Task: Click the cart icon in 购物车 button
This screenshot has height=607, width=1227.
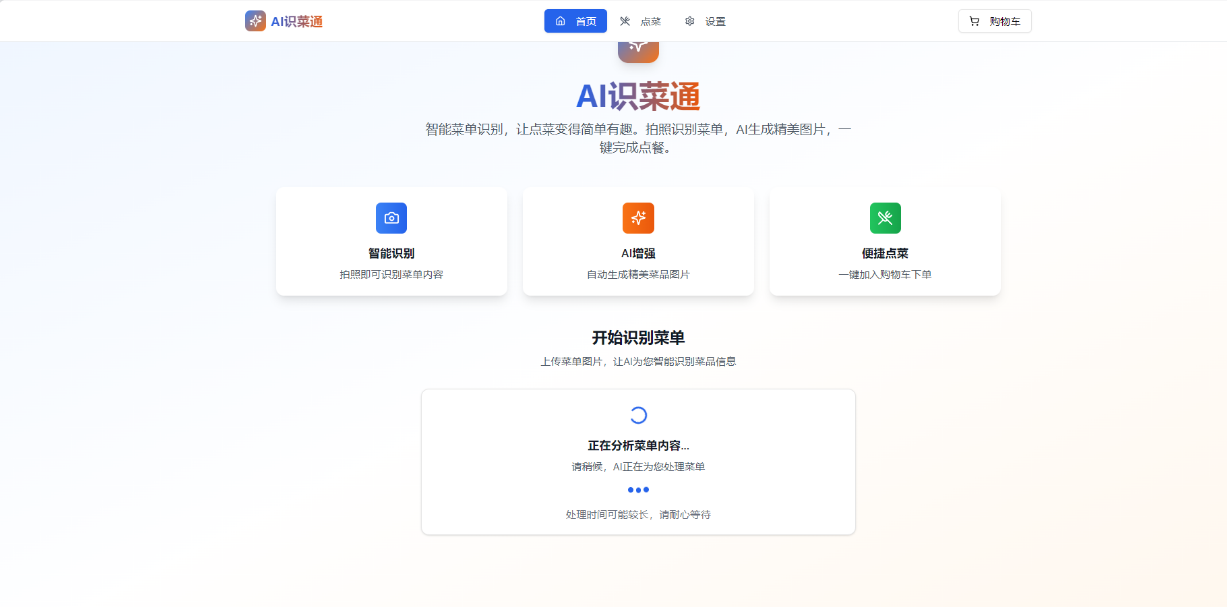Action: tap(974, 21)
